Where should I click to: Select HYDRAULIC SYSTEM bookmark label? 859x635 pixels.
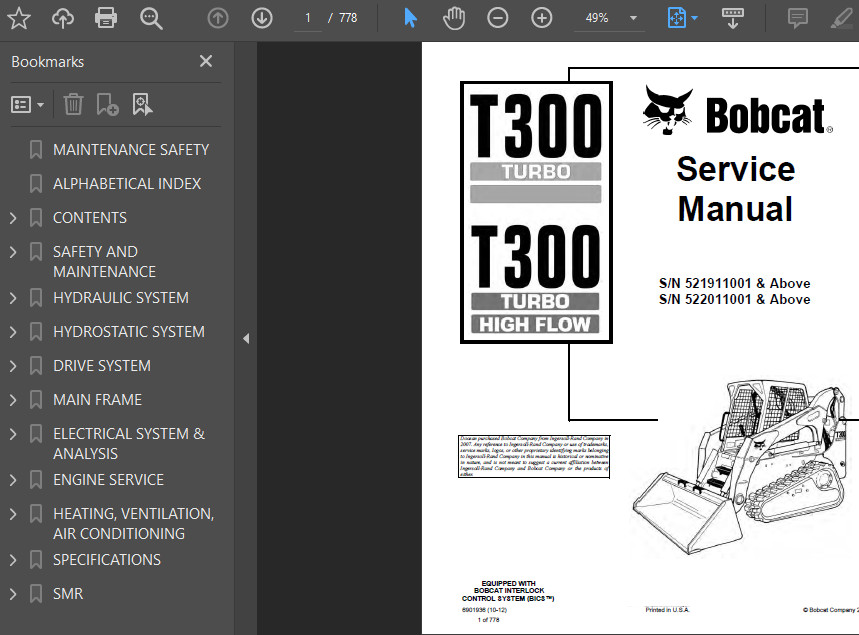[121, 298]
